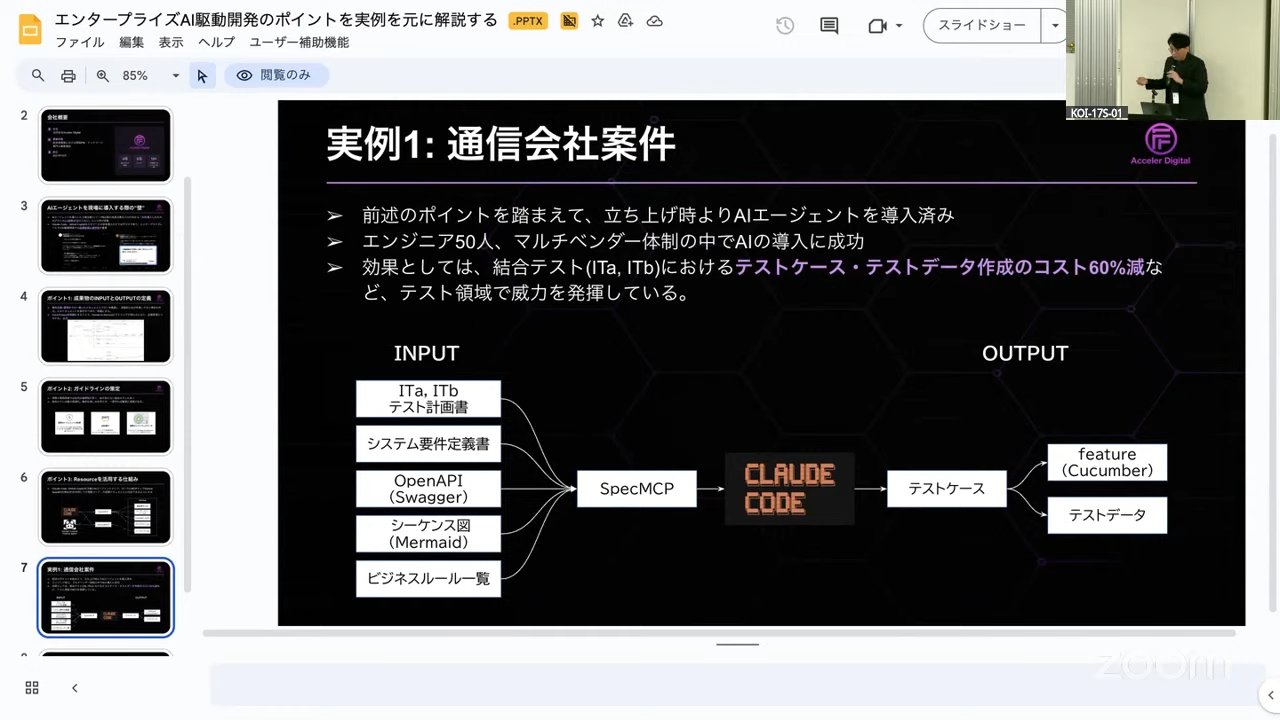1280x720 pixels.
Task: Check the cloud document status icon
Action: (654, 21)
